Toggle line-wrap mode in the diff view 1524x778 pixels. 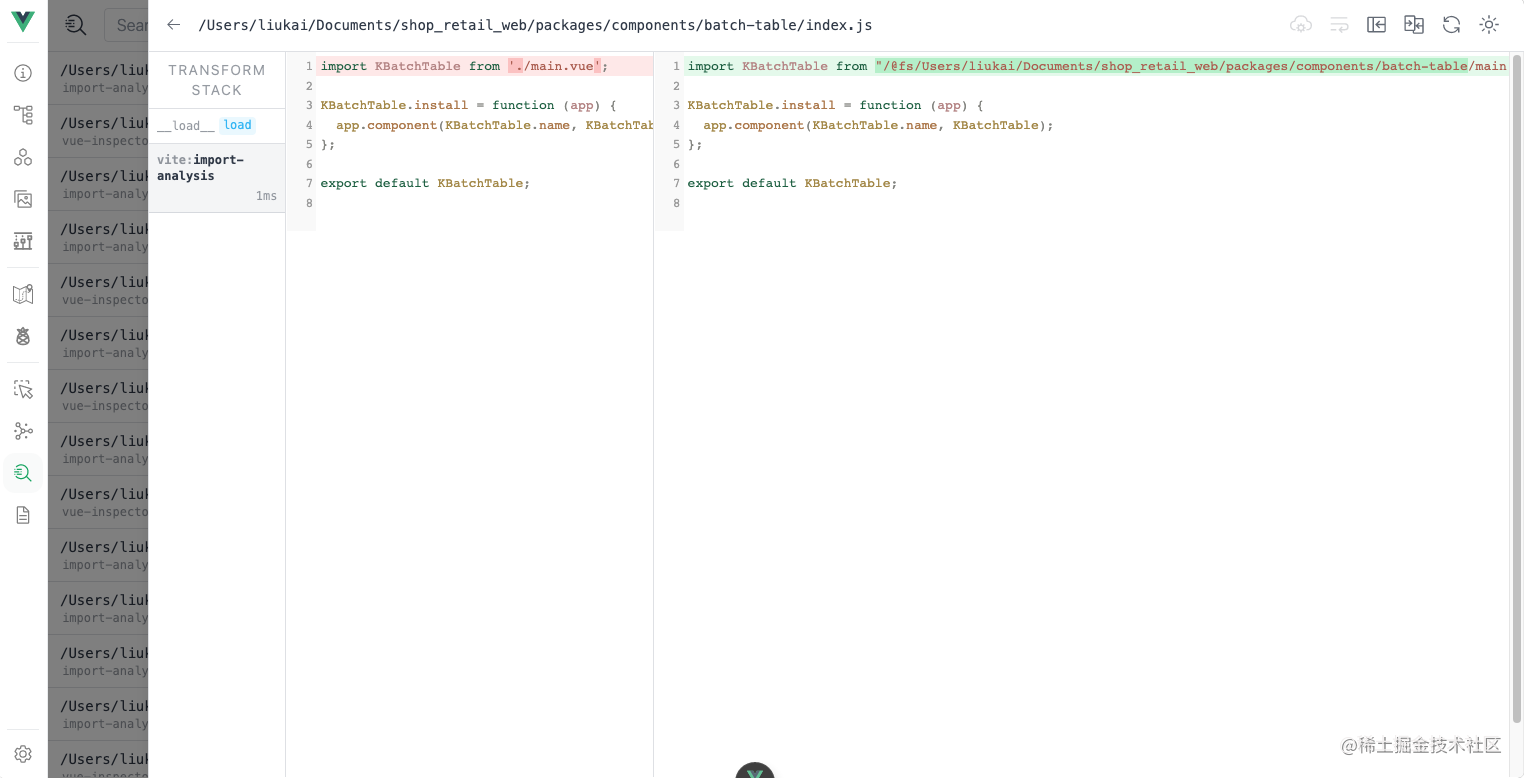pos(1339,24)
